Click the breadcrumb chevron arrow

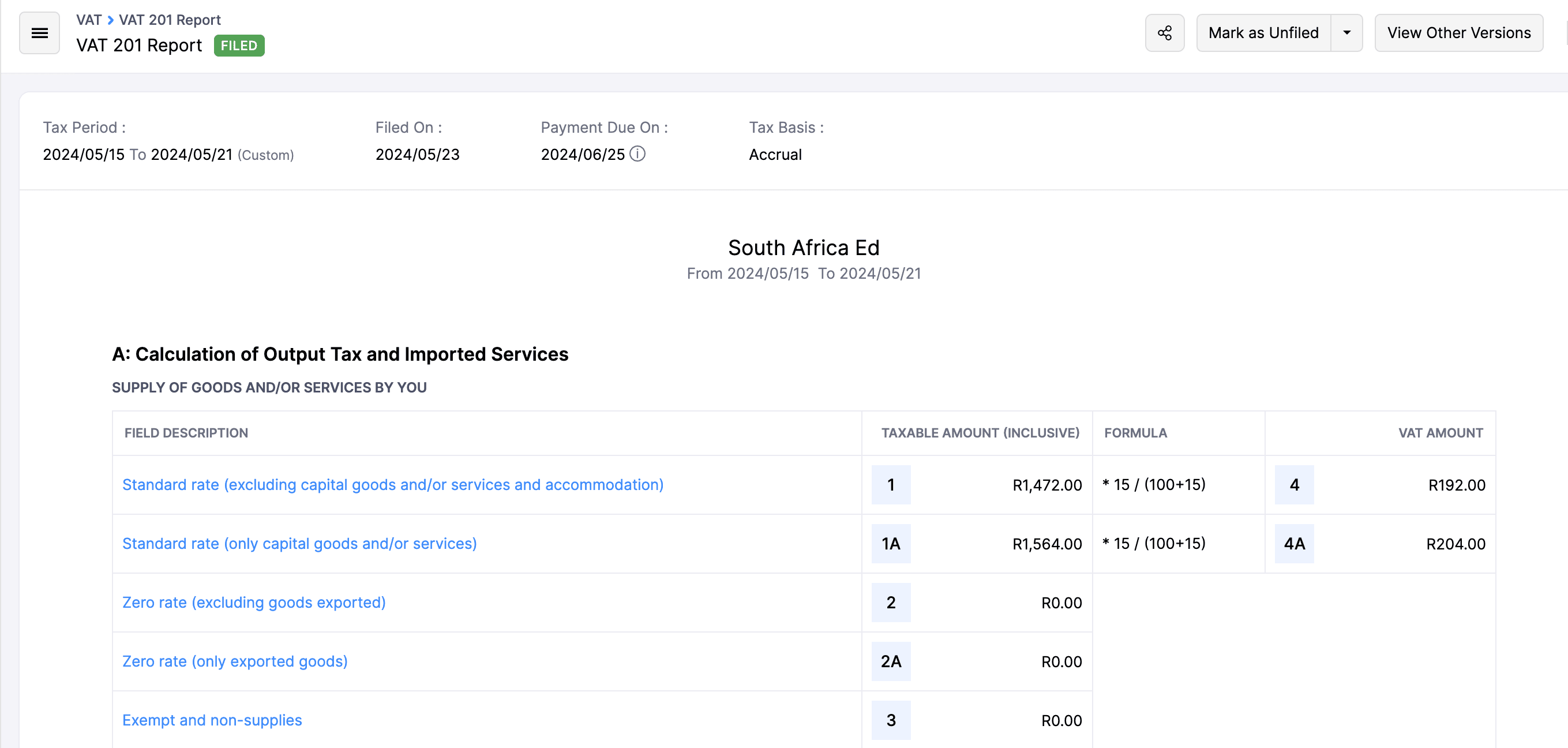pyautogui.click(x=110, y=20)
